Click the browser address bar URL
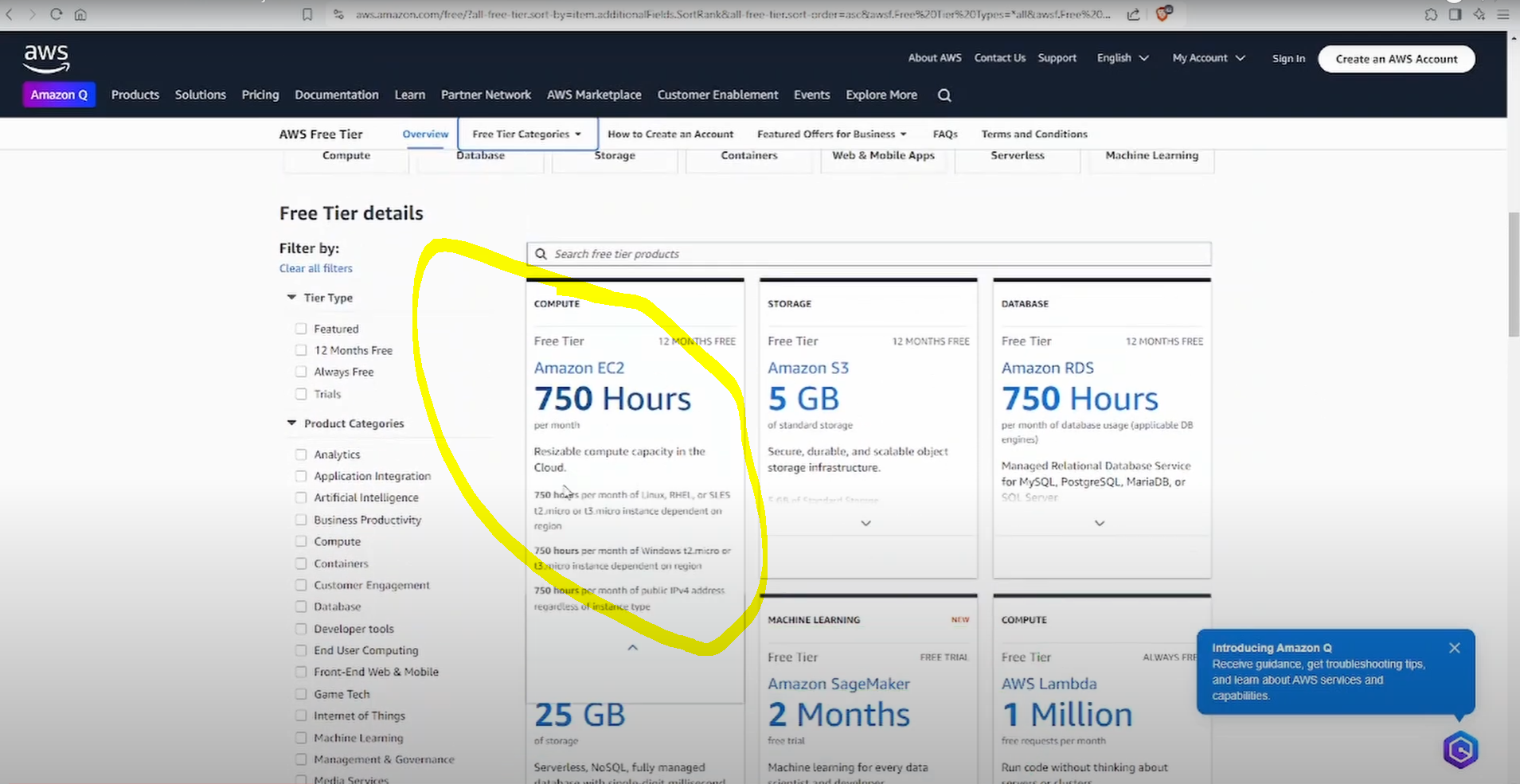The width and height of the screenshot is (1520, 784). click(733, 14)
